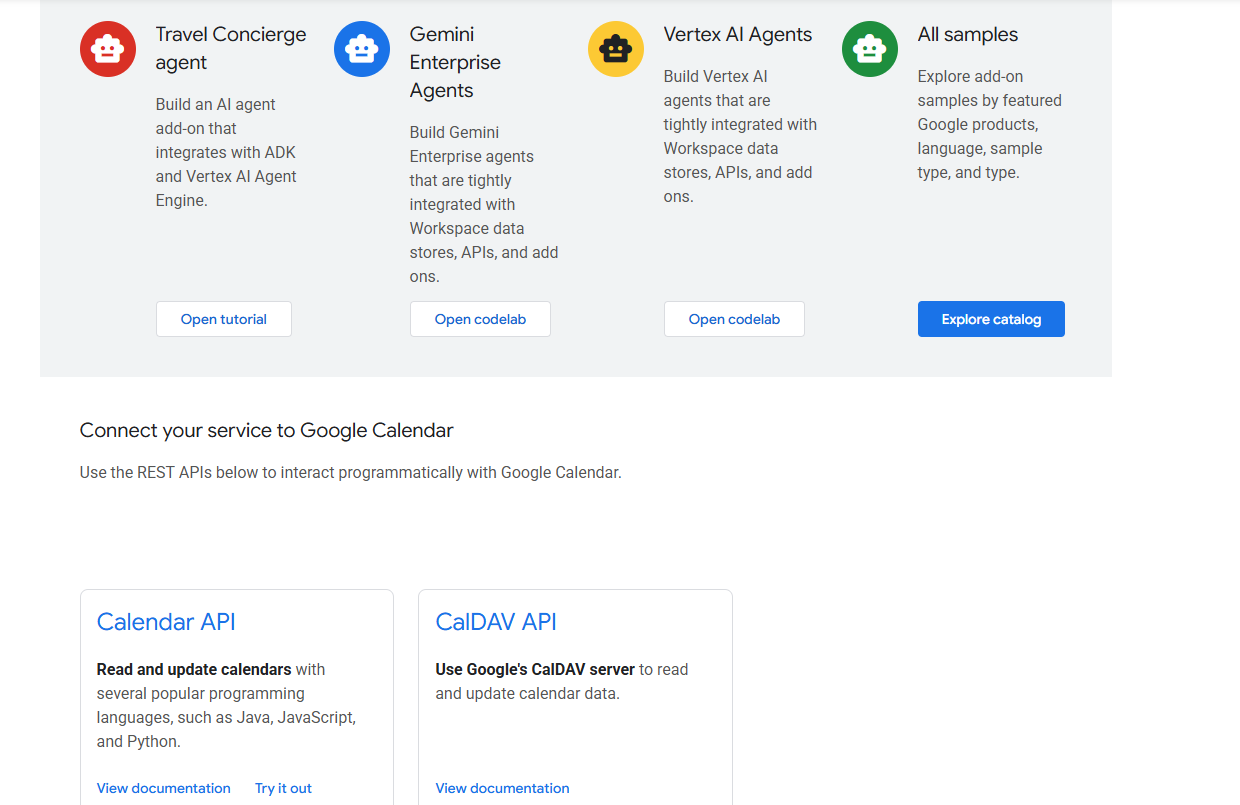Click the Travel Concierge agent title
Screen dimensions: 1240x805
pos(230,47)
